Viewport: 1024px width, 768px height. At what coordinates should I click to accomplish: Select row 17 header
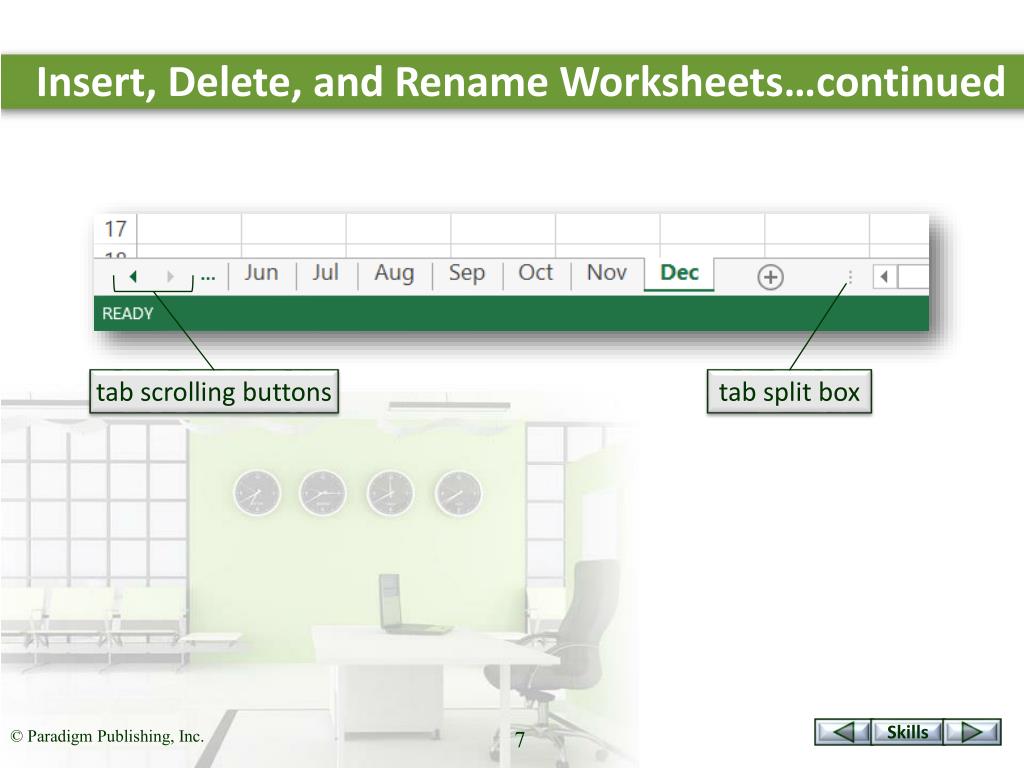pos(116,229)
